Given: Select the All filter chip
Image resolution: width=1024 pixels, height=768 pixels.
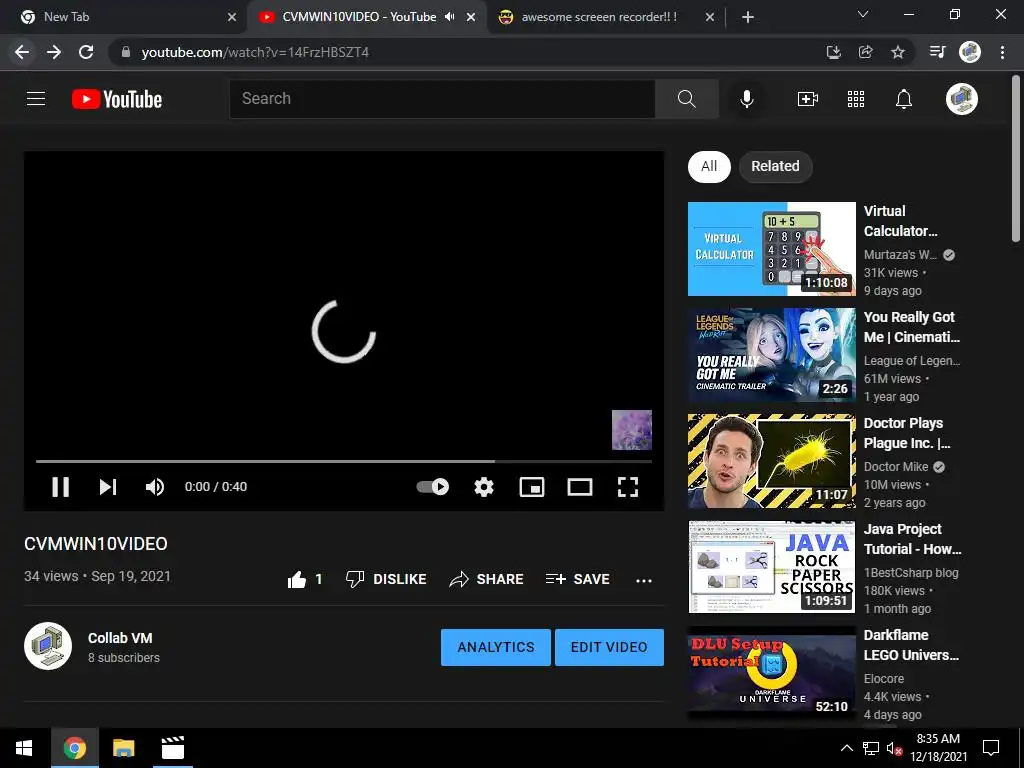Looking at the screenshot, I should (x=709, y=166).
